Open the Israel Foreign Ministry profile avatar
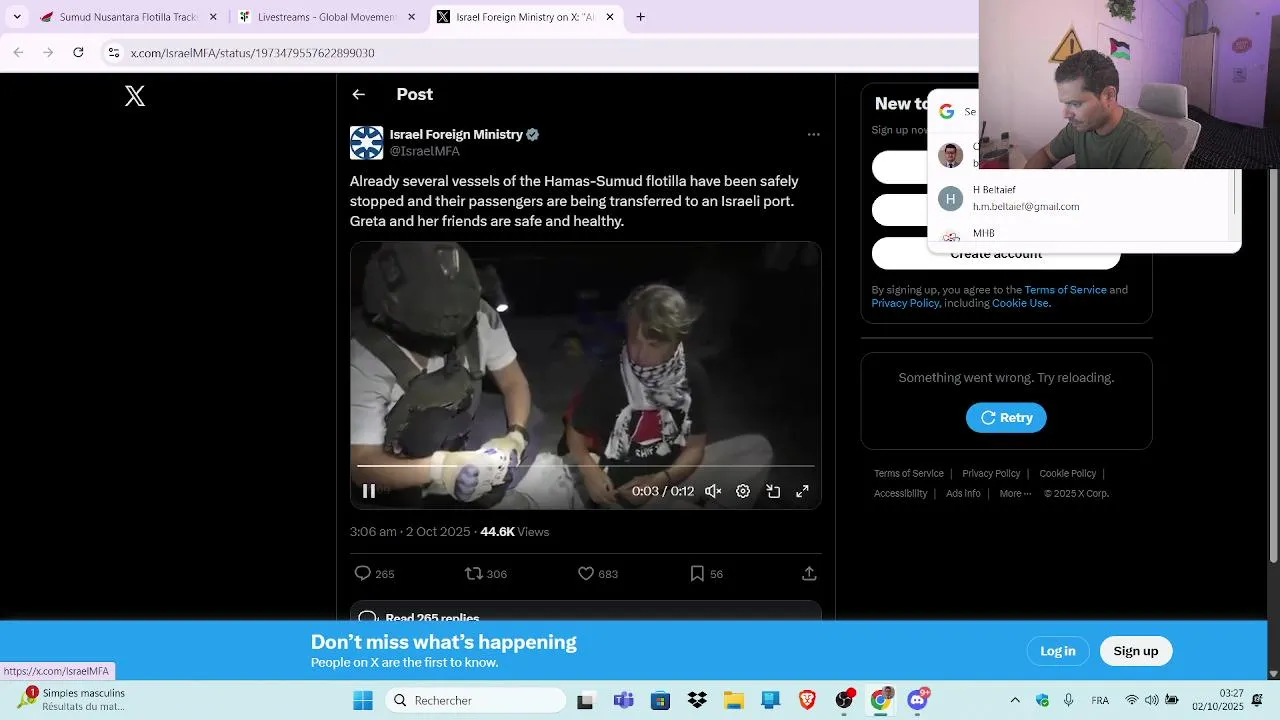The width and height of the screenshot is (1280, 720). coord(366,142)
